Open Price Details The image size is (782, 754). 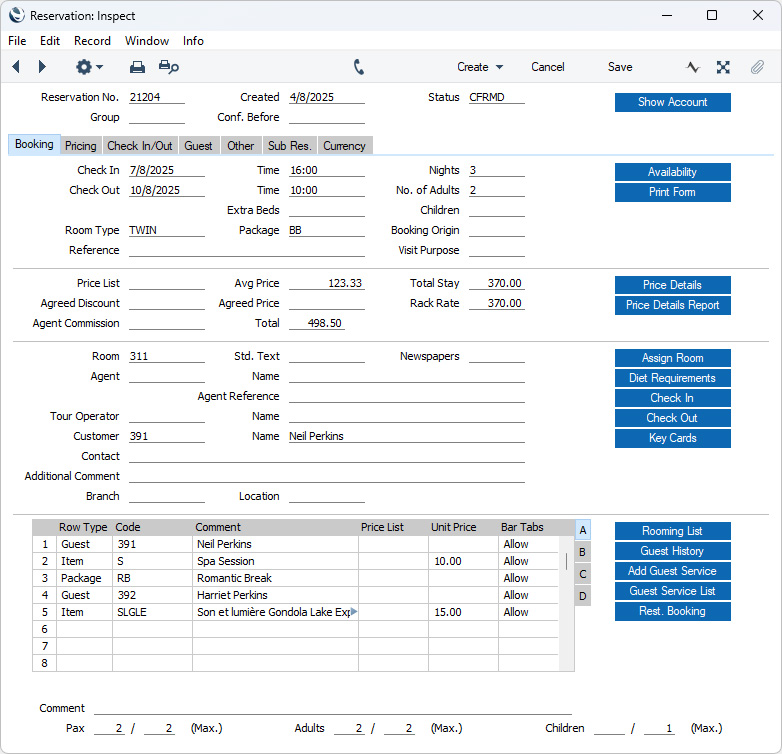672,285
